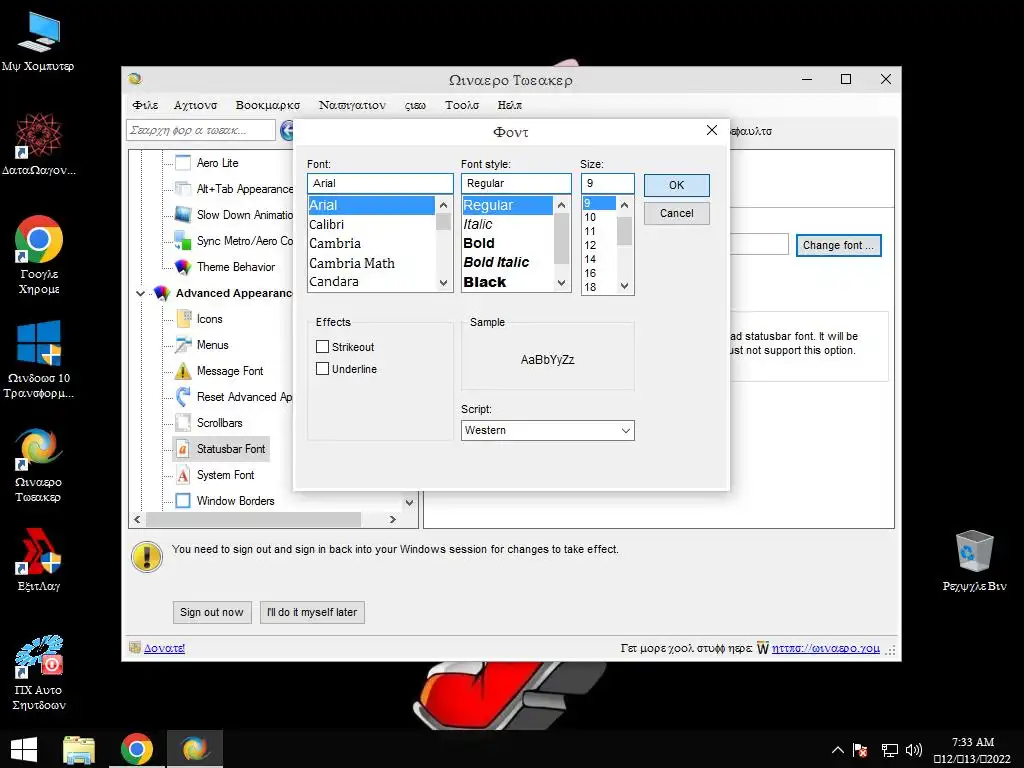Select Cambria Math in the Font list
Viewport: 1024px width, 768px height.
pos(371,263)
